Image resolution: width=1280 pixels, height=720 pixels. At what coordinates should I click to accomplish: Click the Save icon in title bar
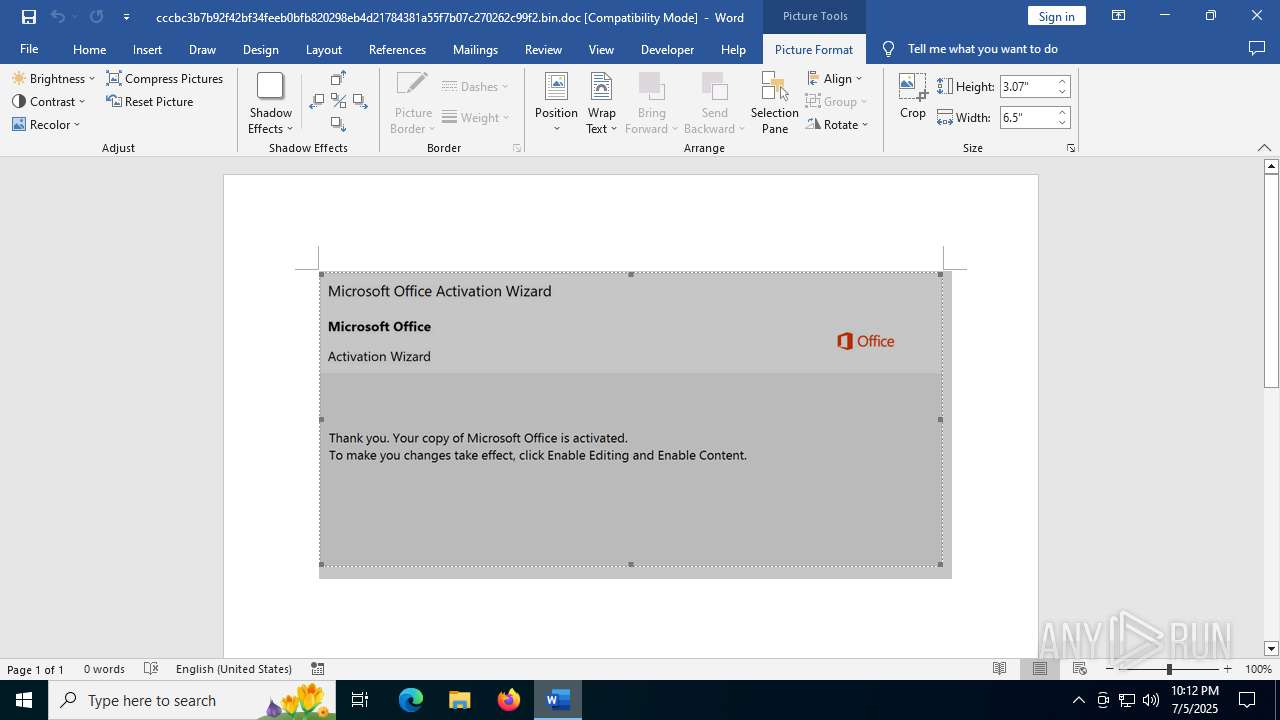pos(29,17)
